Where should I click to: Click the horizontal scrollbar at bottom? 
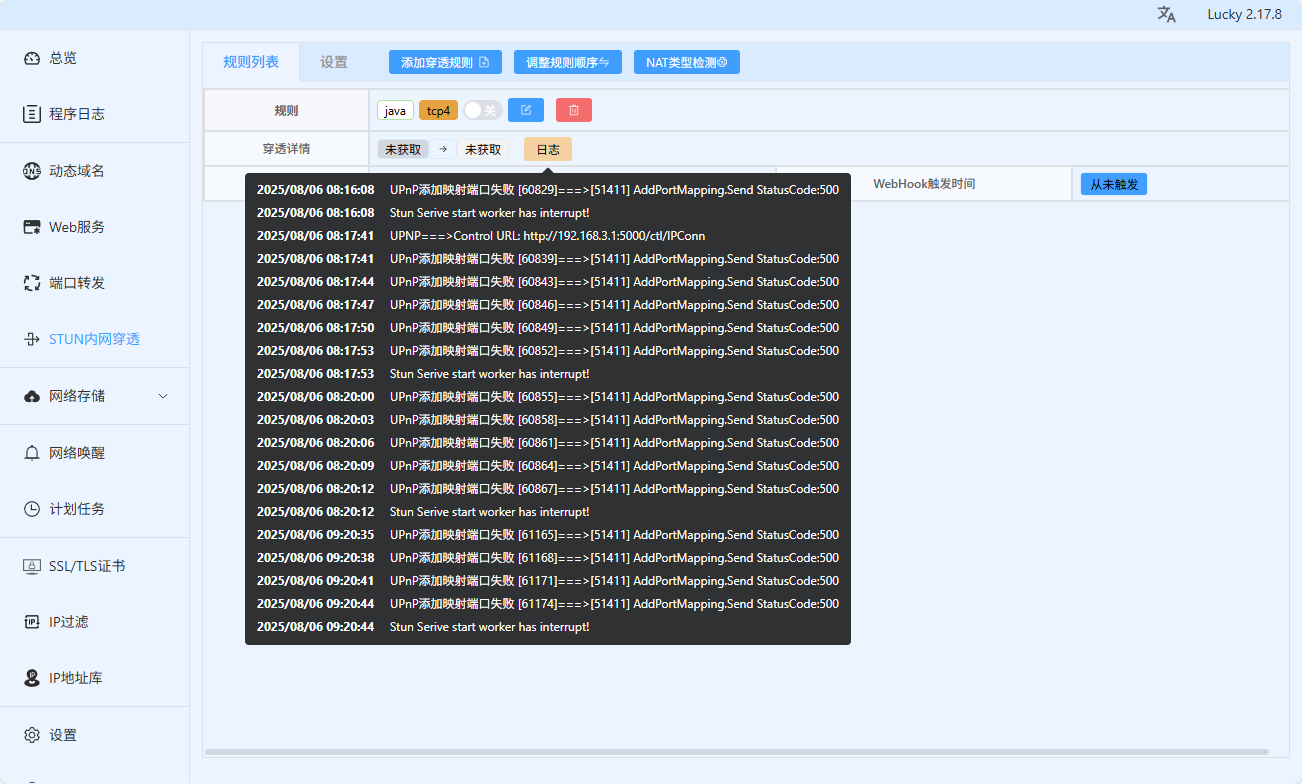(736, 752)
